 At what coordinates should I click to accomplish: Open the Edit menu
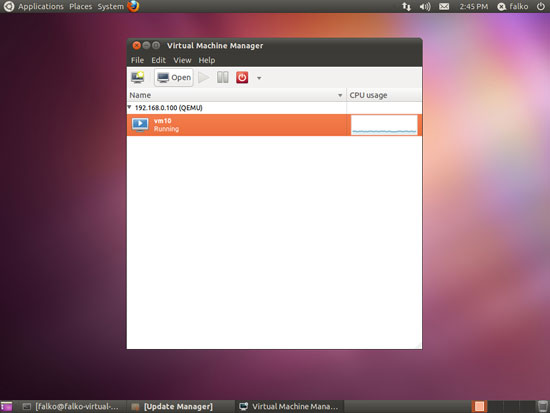tap(158, 60)
